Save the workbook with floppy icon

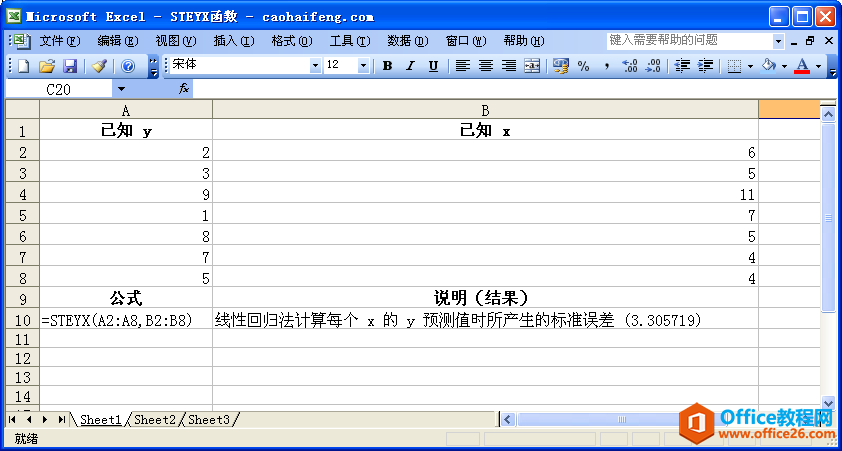click(71, 66)
